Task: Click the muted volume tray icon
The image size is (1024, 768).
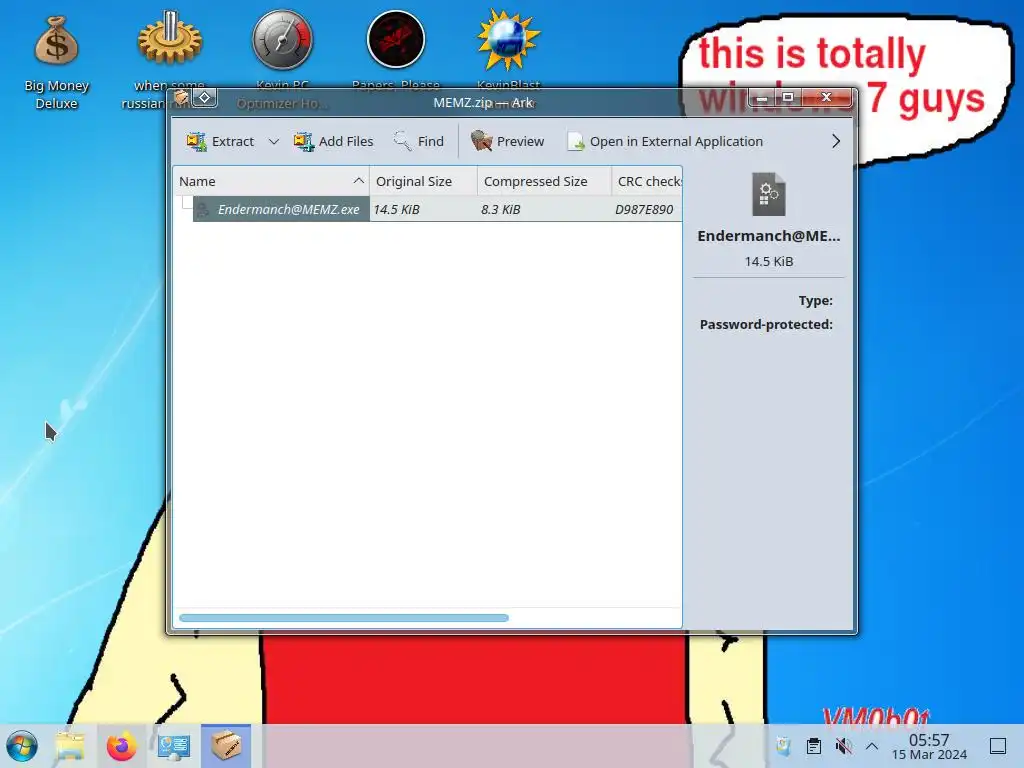Action: (x=844, y=746)
